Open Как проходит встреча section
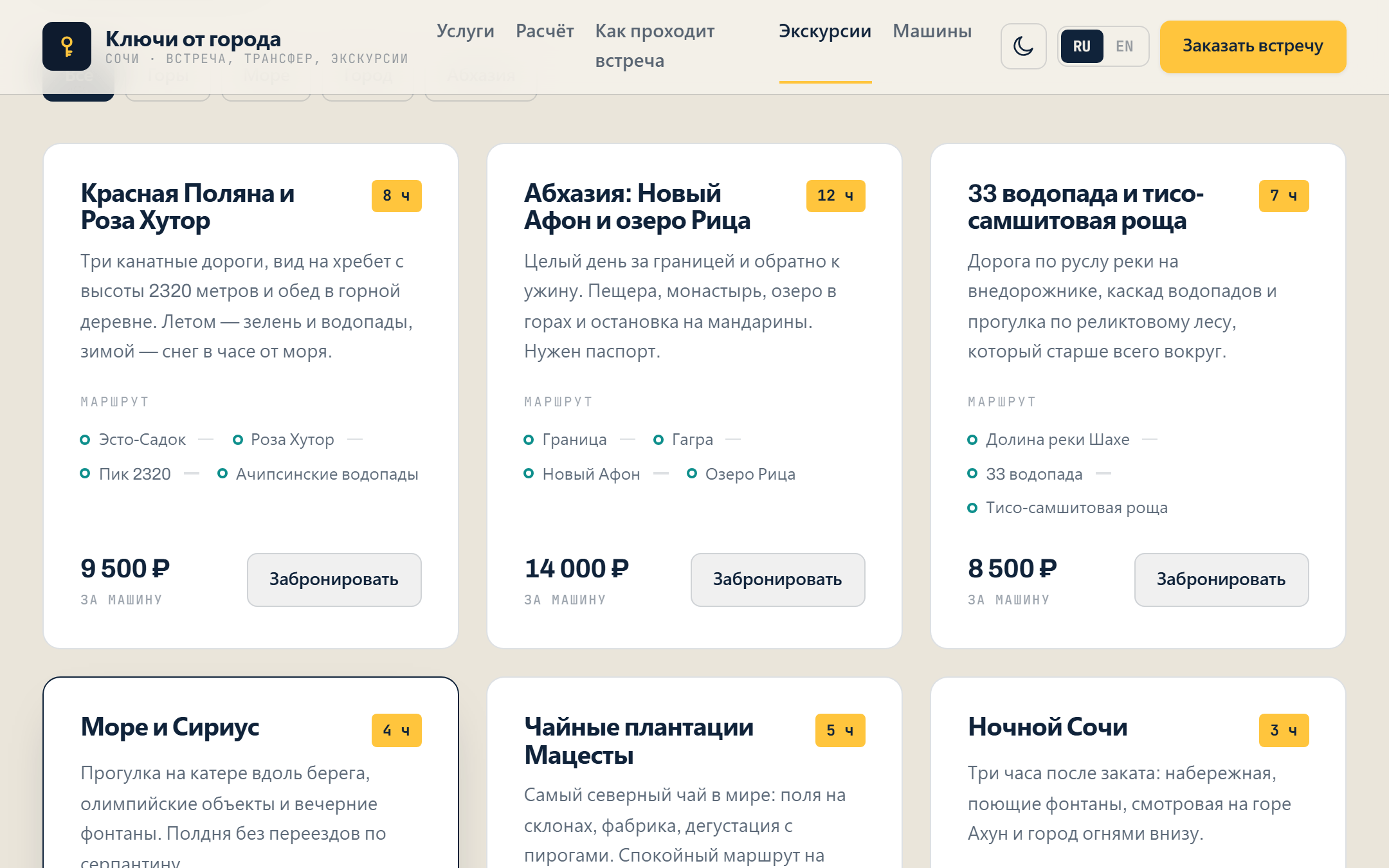1389x868 pixels. pos(655,46)
